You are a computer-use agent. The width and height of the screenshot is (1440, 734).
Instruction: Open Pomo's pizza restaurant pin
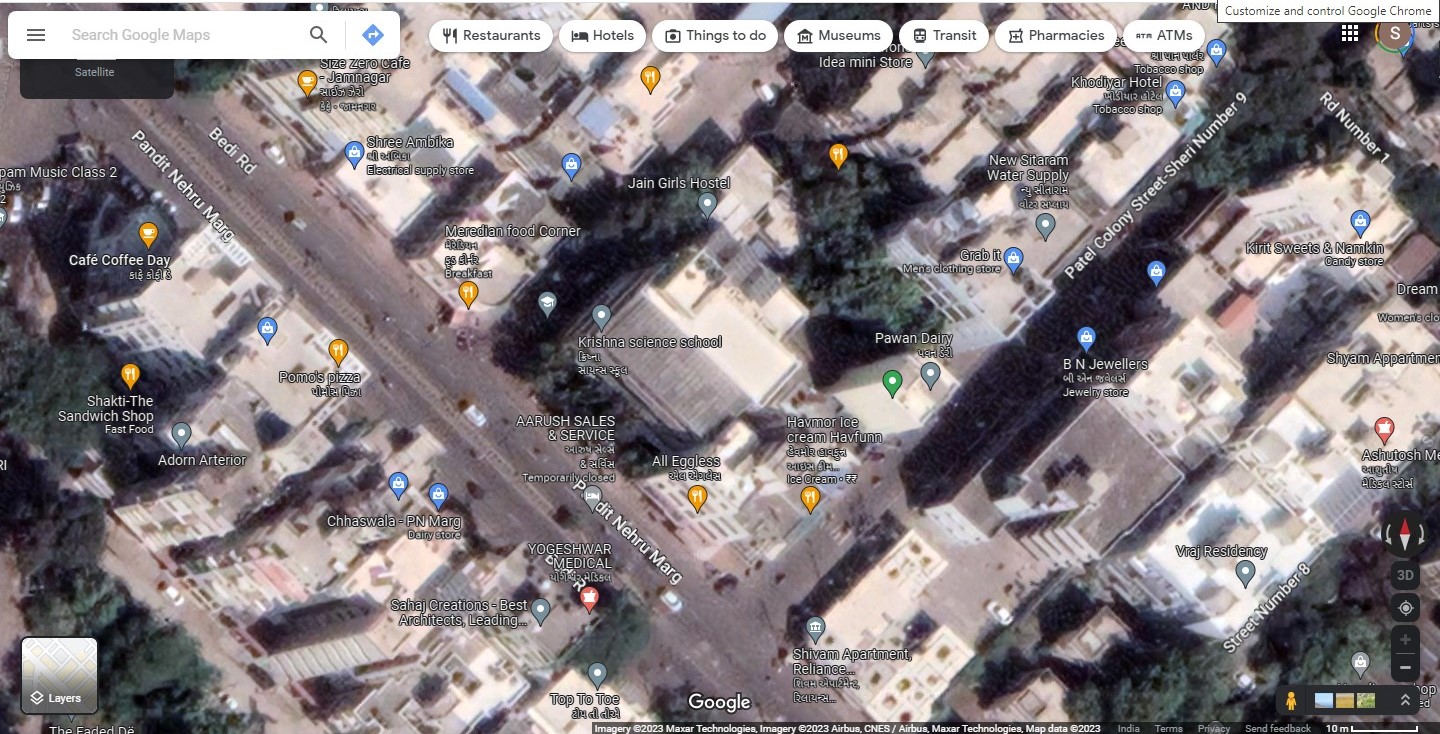tap(338, 352)
